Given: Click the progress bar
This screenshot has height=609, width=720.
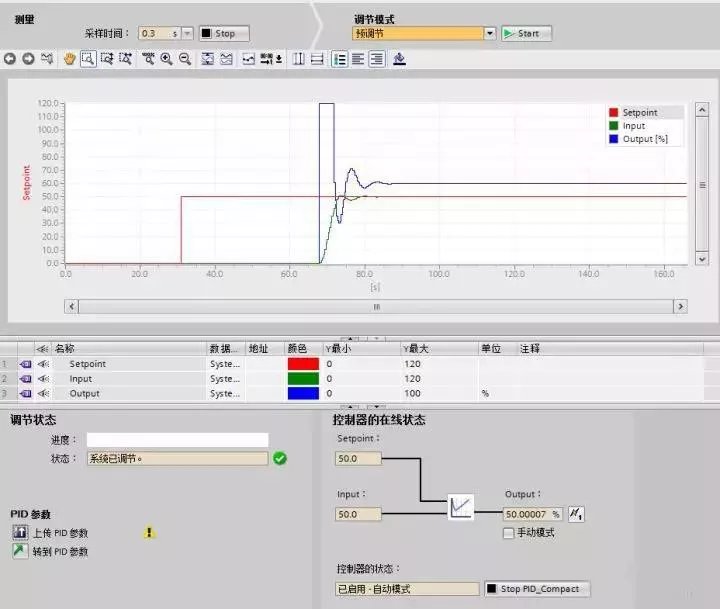Looking at the screenshot, I should tap(177, 440).
